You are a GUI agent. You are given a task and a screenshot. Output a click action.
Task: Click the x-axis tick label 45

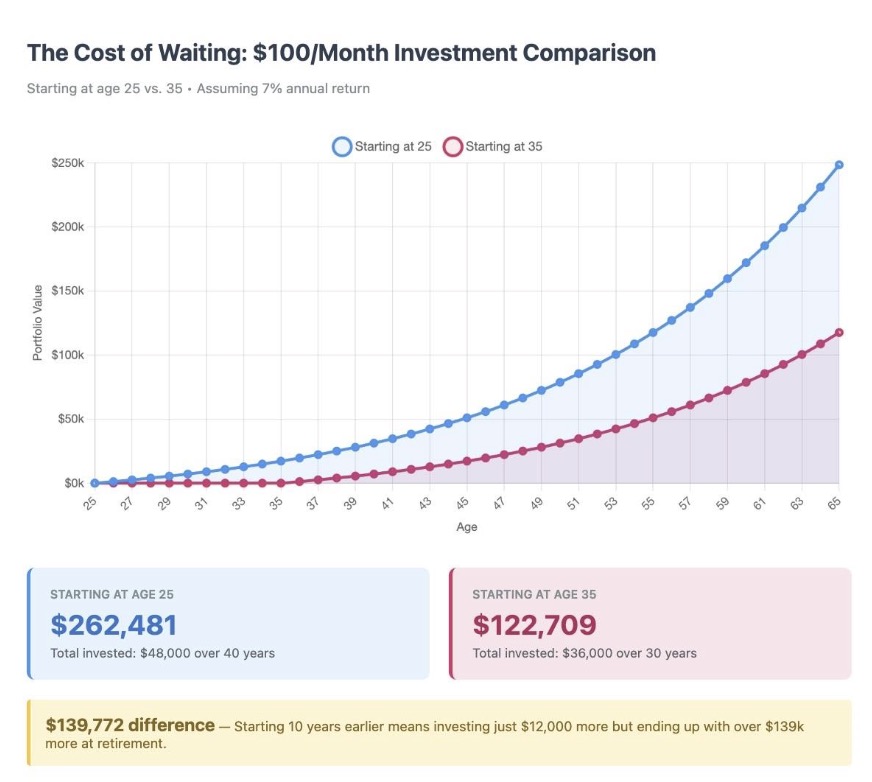tap(463, 503)
